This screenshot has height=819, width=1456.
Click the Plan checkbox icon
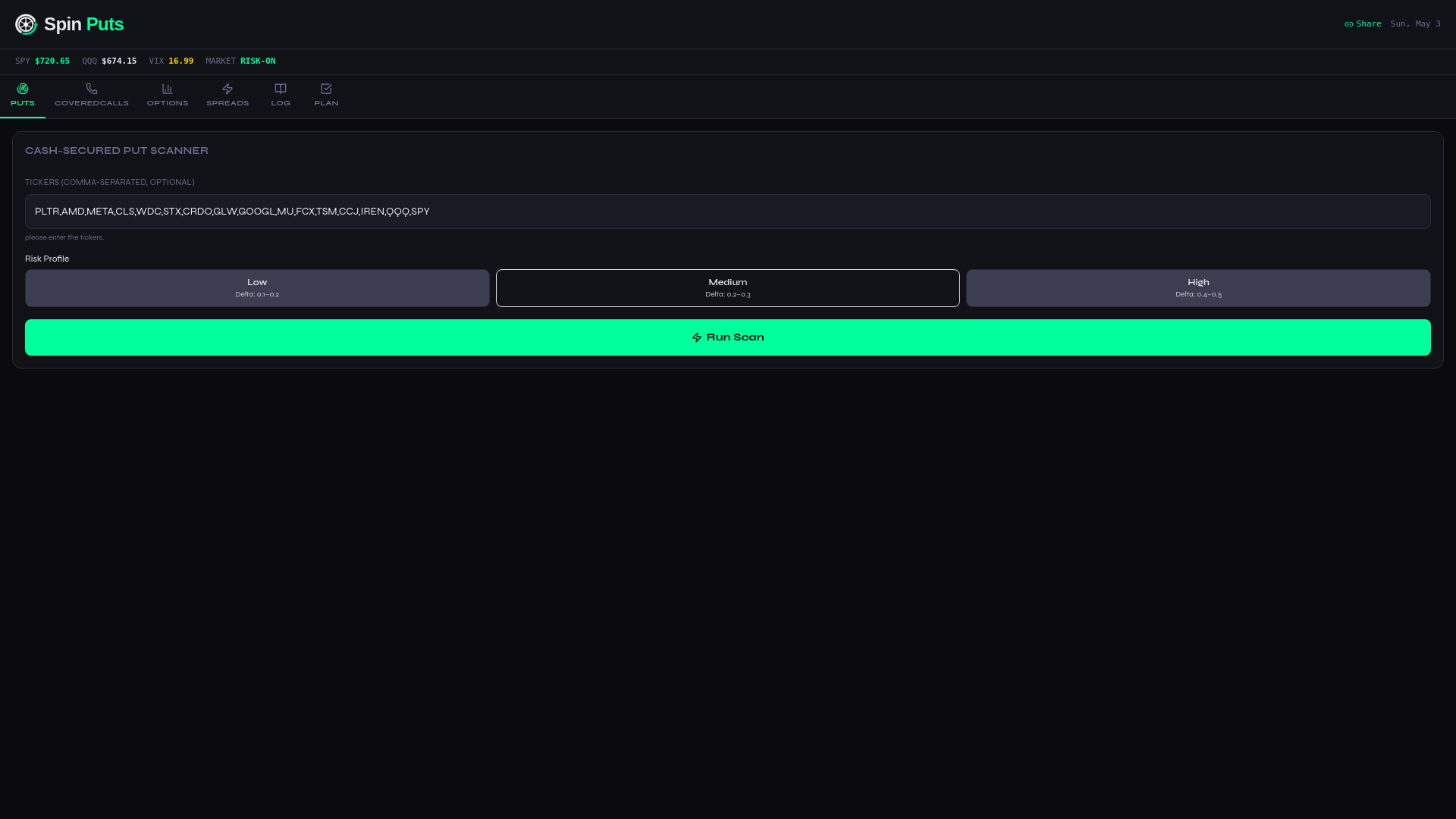pos(326,89)
